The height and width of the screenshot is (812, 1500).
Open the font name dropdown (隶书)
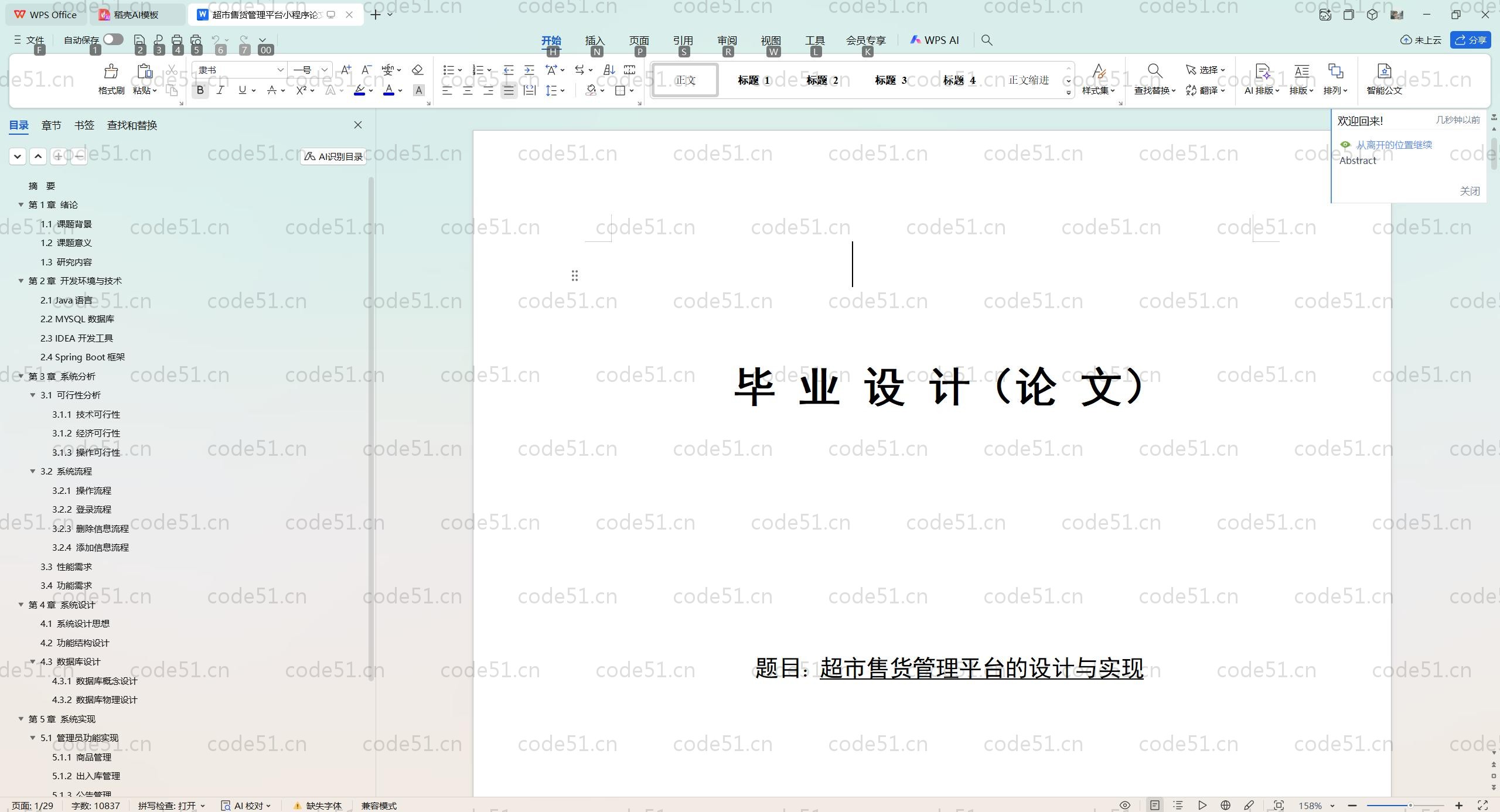point(281,70)
